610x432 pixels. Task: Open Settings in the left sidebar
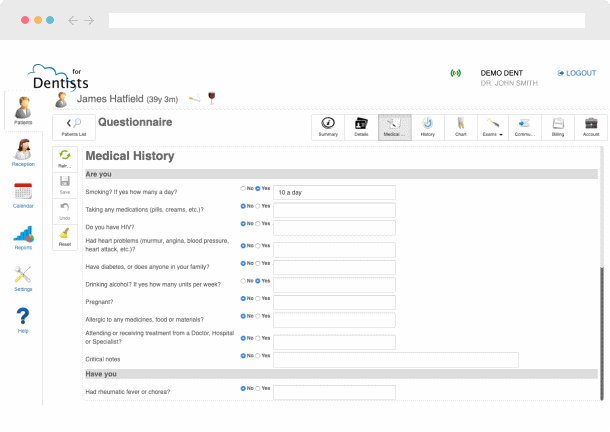click(22, 280)
